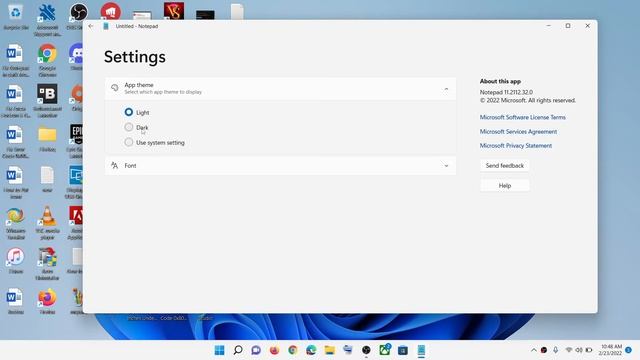The image size is (640, 360).
Task: Choose the Dark theme radio button
Action: click(129, 127)
